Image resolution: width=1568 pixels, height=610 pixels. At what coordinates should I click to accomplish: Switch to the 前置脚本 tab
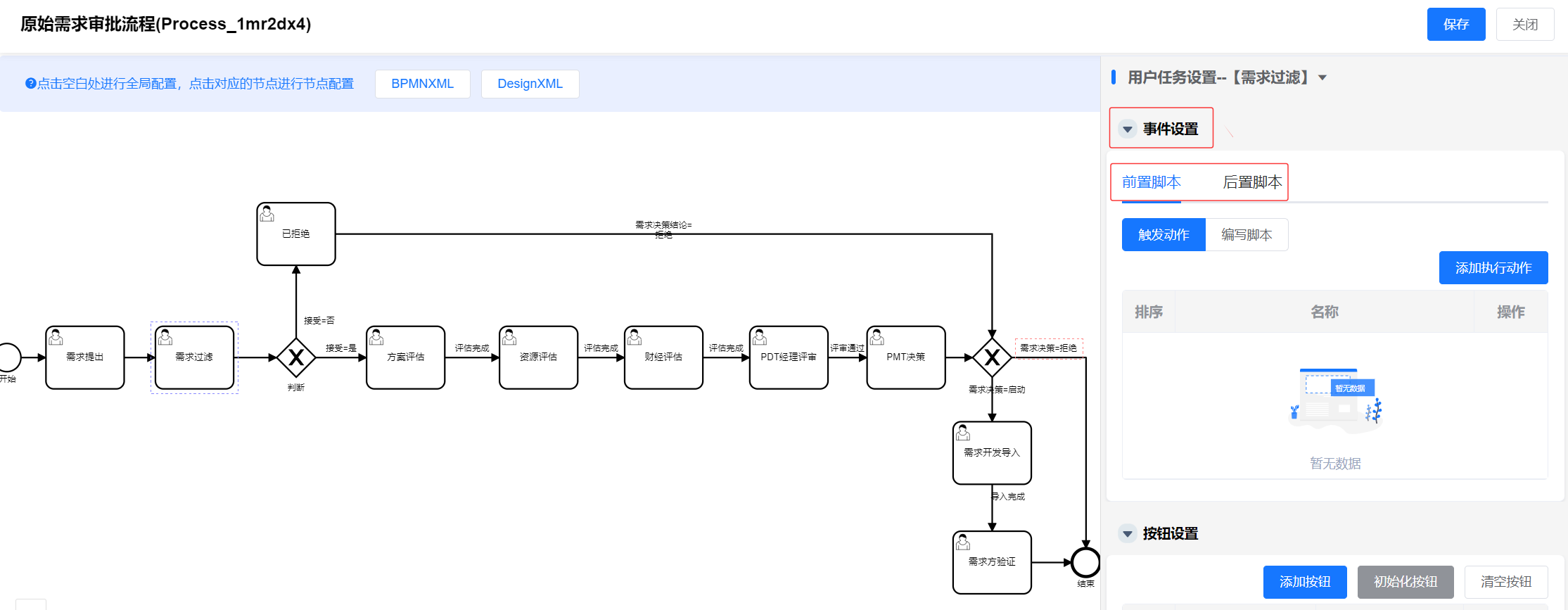coord(1151,182)
